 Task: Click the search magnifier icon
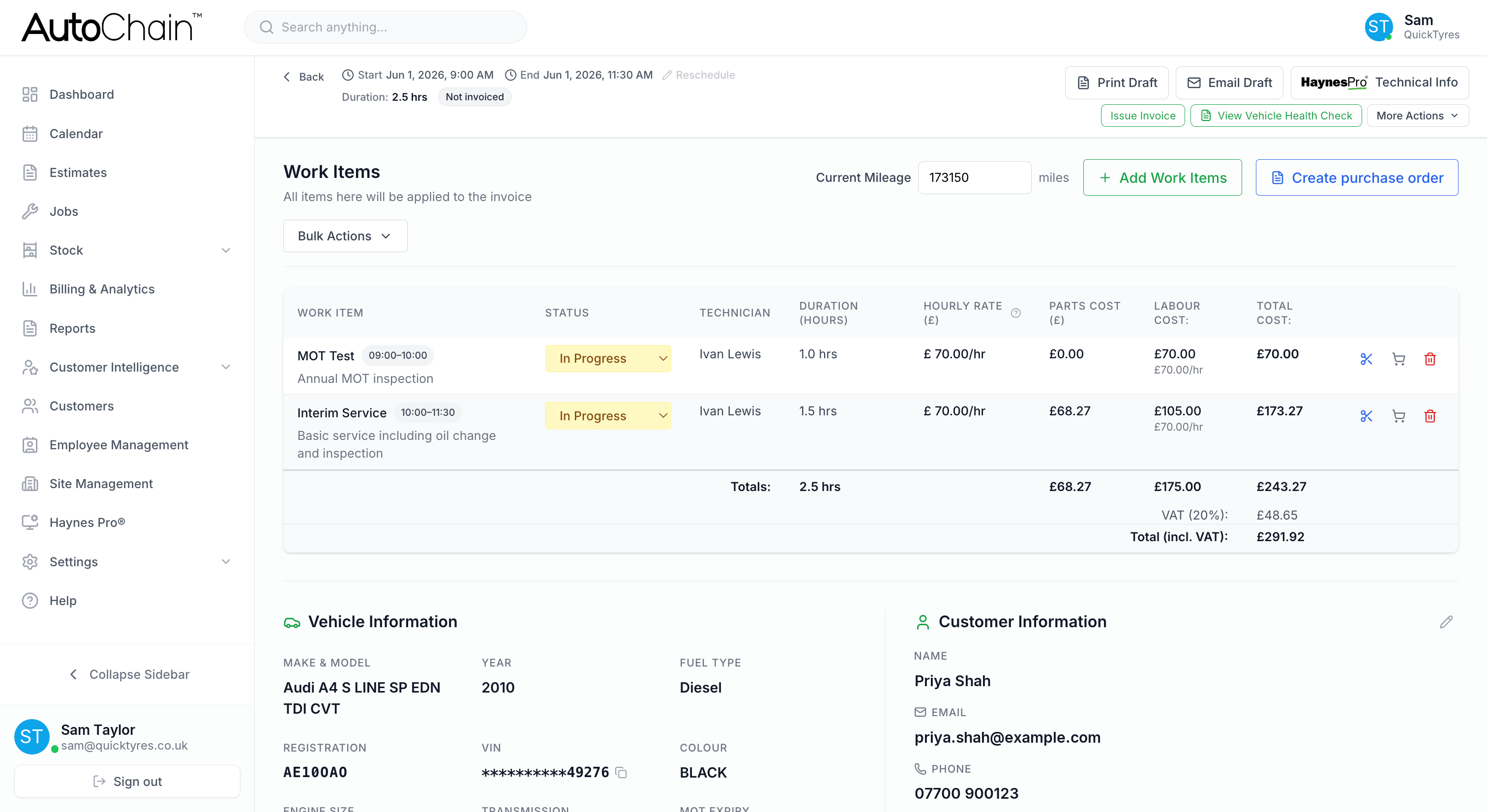[266, 27]
